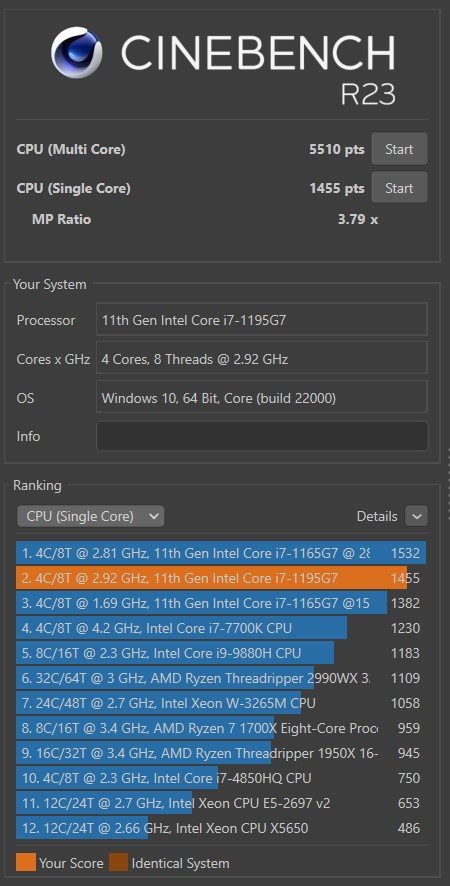Click the orange Your Score color swatch

26,863
